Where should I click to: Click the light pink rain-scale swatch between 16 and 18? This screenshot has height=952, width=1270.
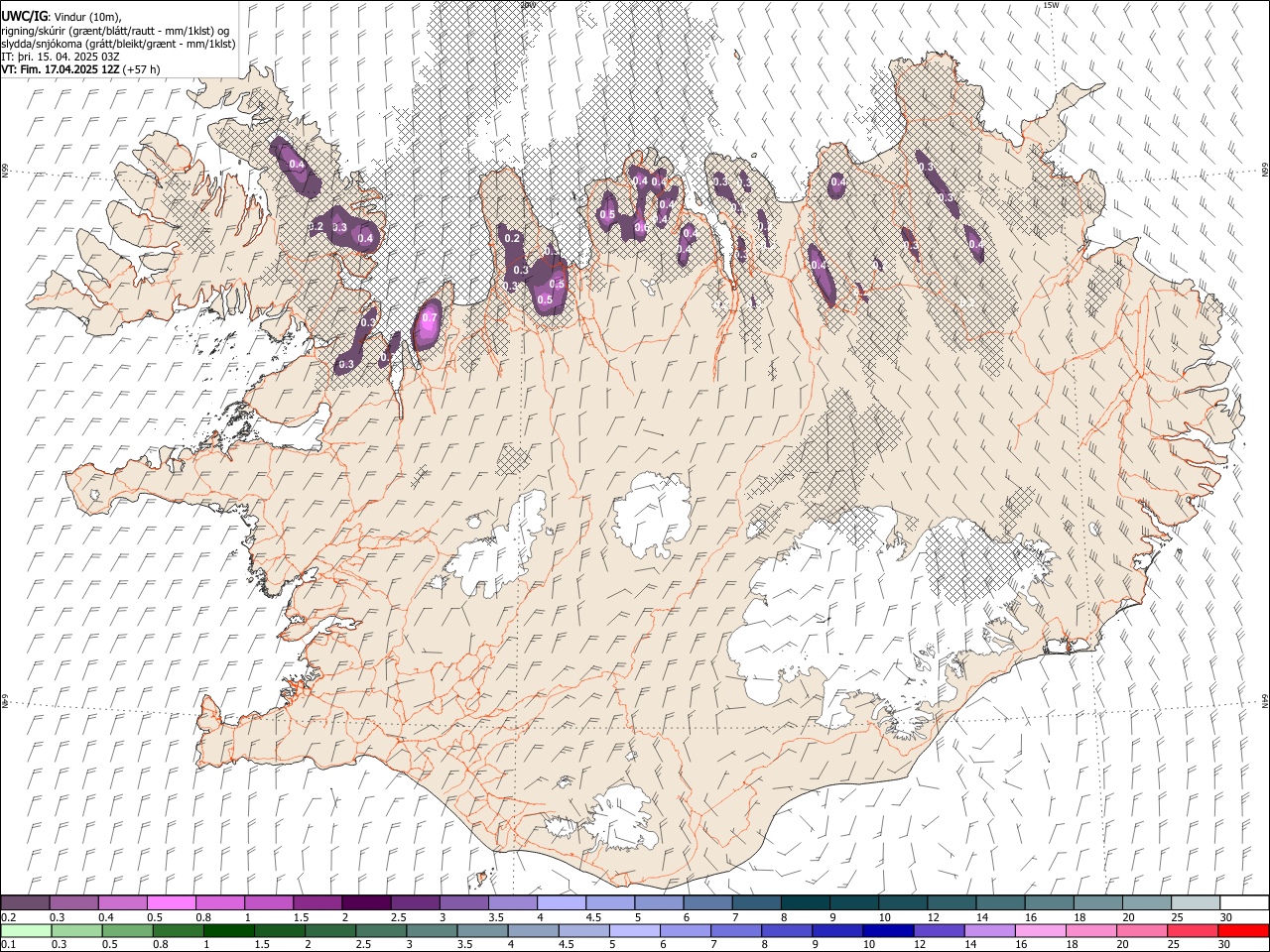click(1040, 931)
